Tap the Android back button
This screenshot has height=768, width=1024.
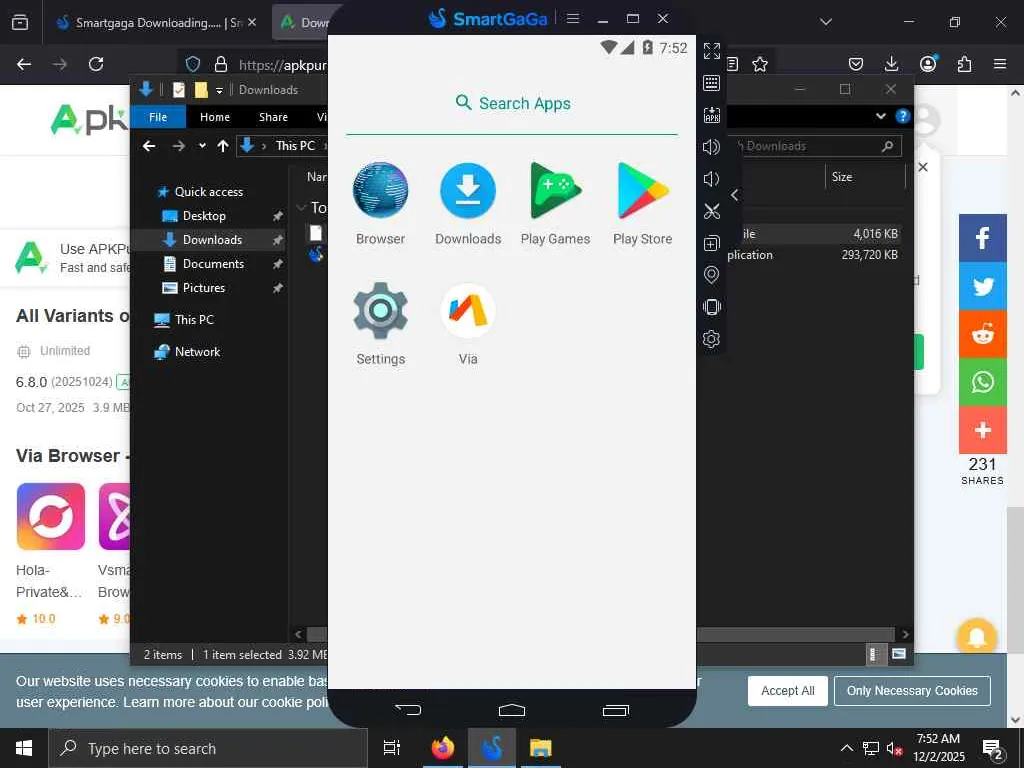pos(408,709)
